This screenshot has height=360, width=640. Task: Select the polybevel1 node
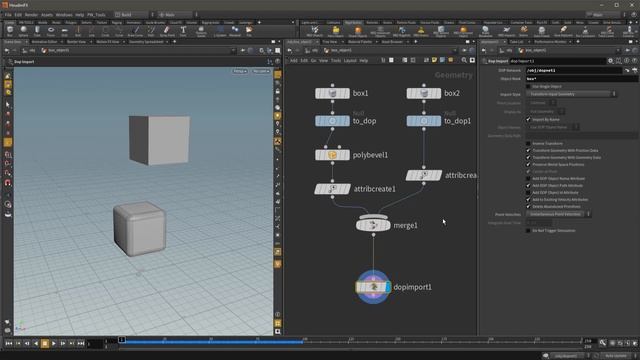coord(332,155)
